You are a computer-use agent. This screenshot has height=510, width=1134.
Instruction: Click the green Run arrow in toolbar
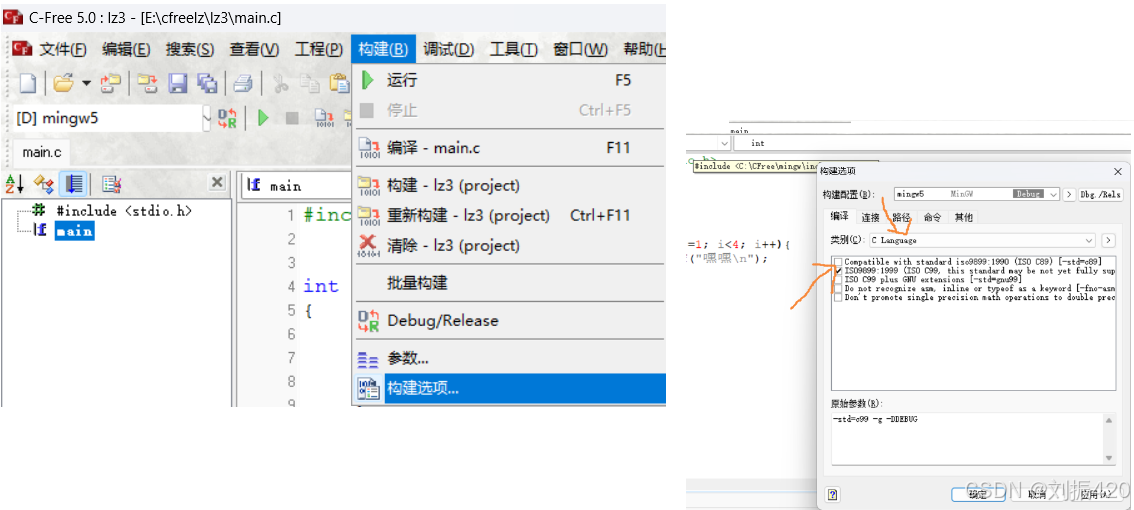tap(263, 118)
